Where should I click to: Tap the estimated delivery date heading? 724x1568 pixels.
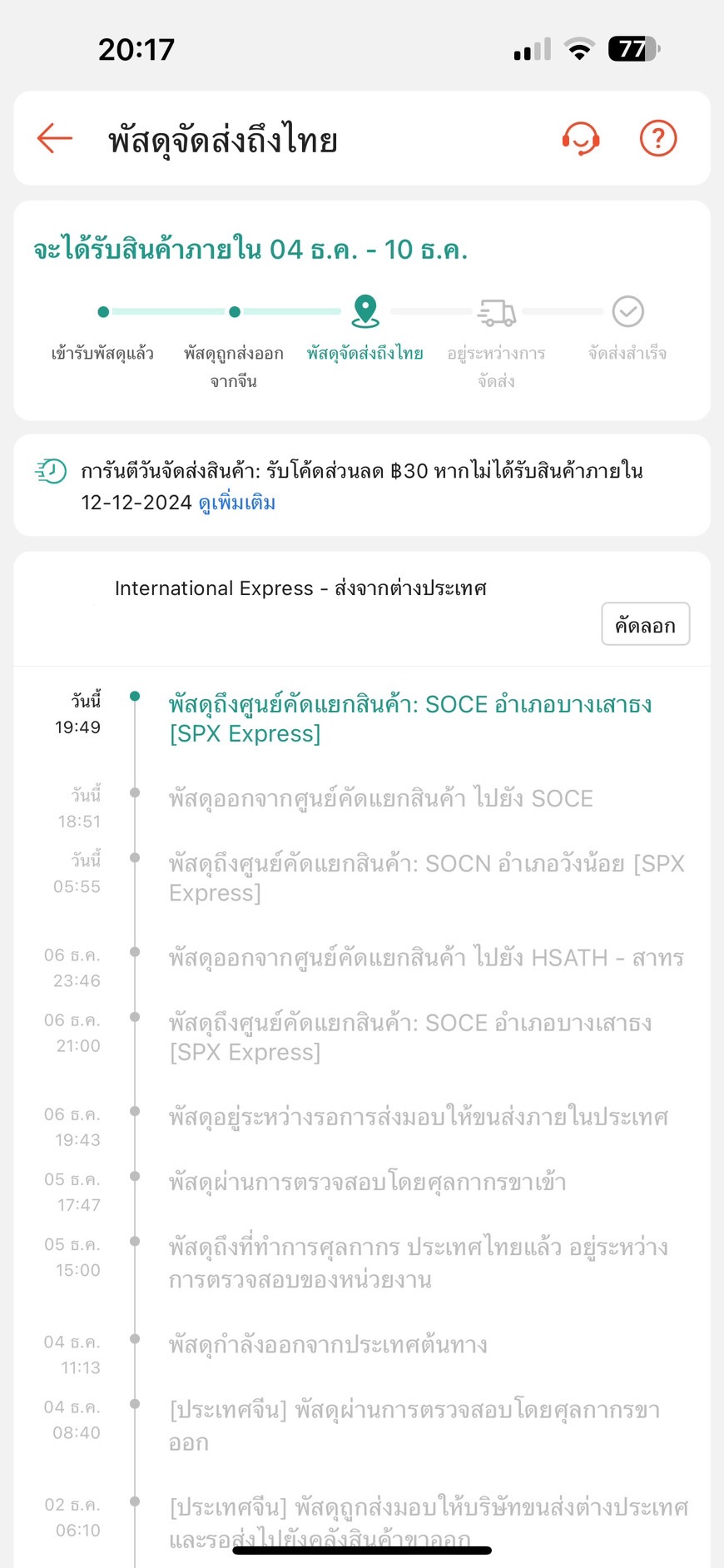point(250,250)
